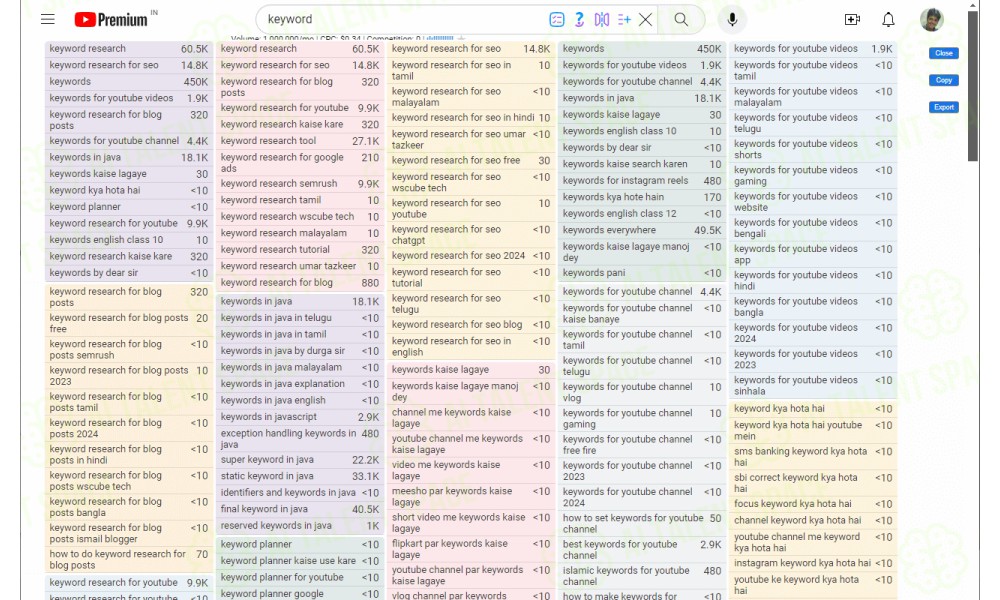Viewport: 1000px width, 600px height.
Task: Click 'keywords for youtube videos sinhala'
Action: [813, 385]
